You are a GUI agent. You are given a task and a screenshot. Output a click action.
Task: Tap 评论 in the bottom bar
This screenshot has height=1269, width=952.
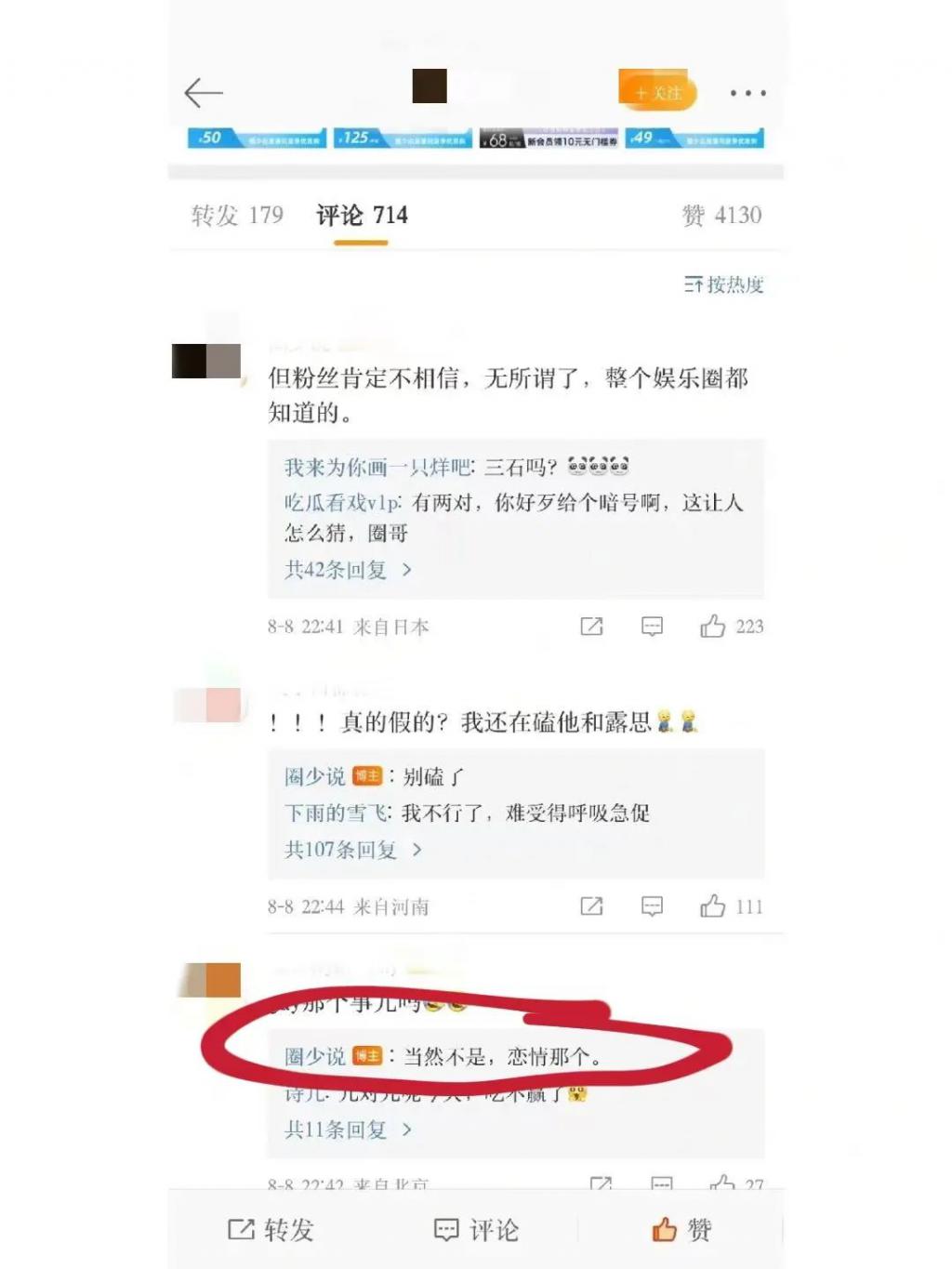[x=476, y=1230]
